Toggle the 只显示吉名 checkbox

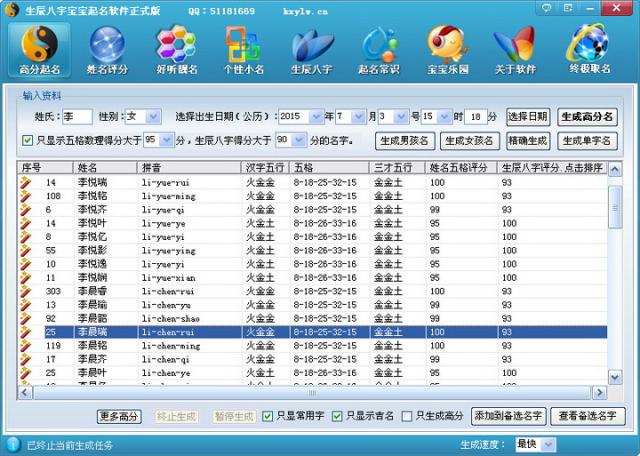point(337,416)
